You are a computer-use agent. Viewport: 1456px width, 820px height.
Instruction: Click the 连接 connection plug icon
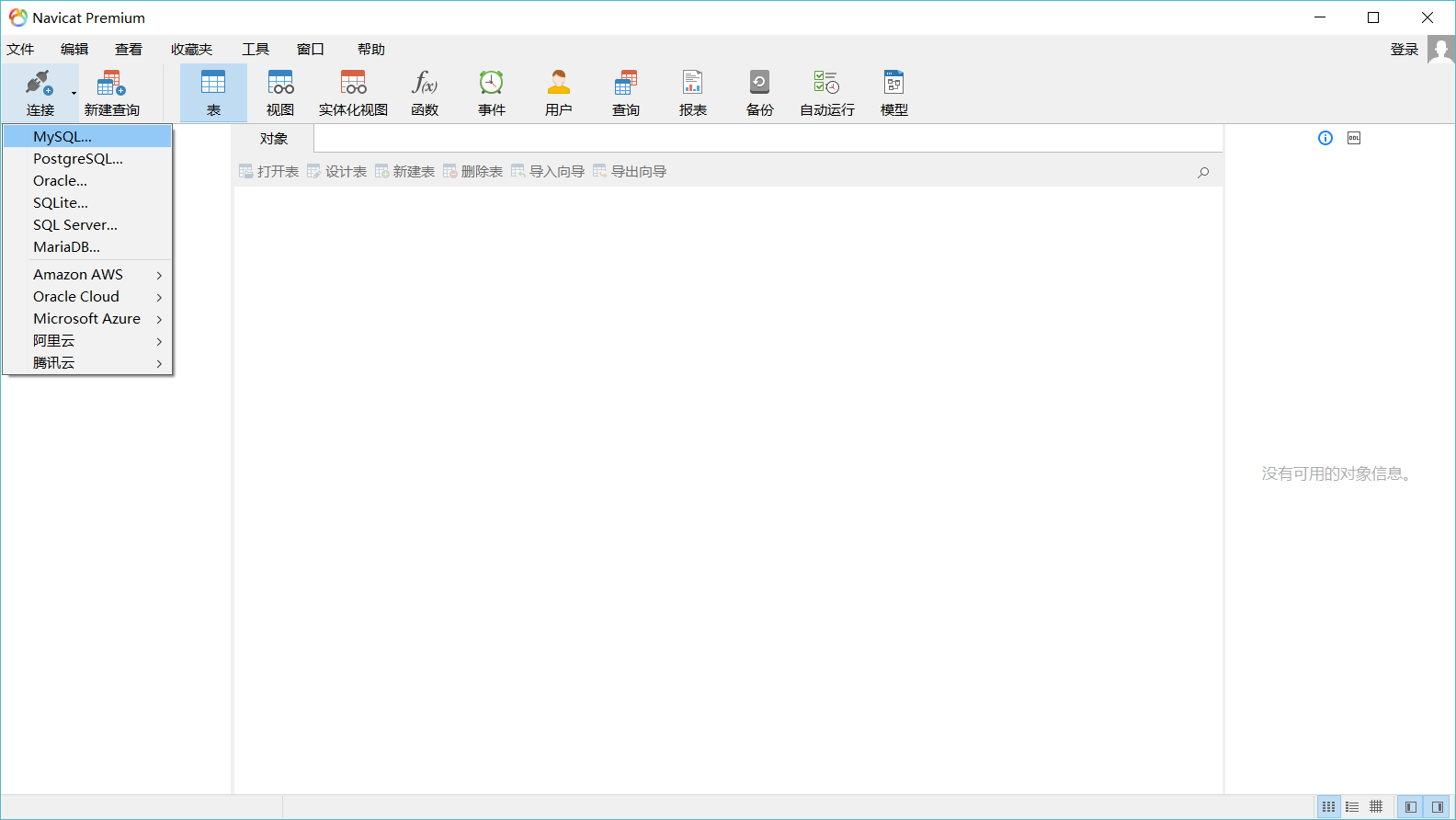point(39,83)
